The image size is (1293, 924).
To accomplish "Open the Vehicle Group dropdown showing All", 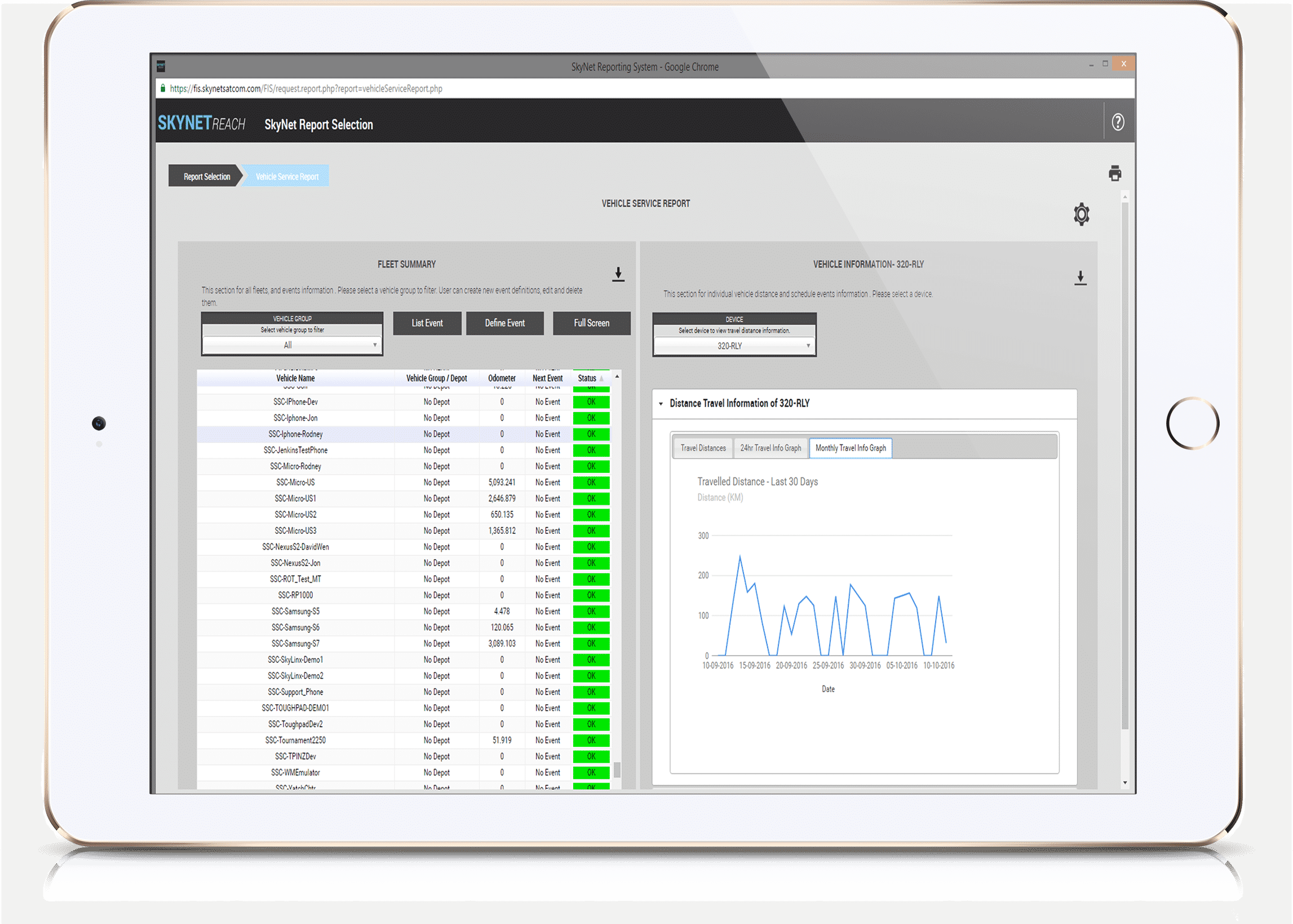I will tap(291, 345).
